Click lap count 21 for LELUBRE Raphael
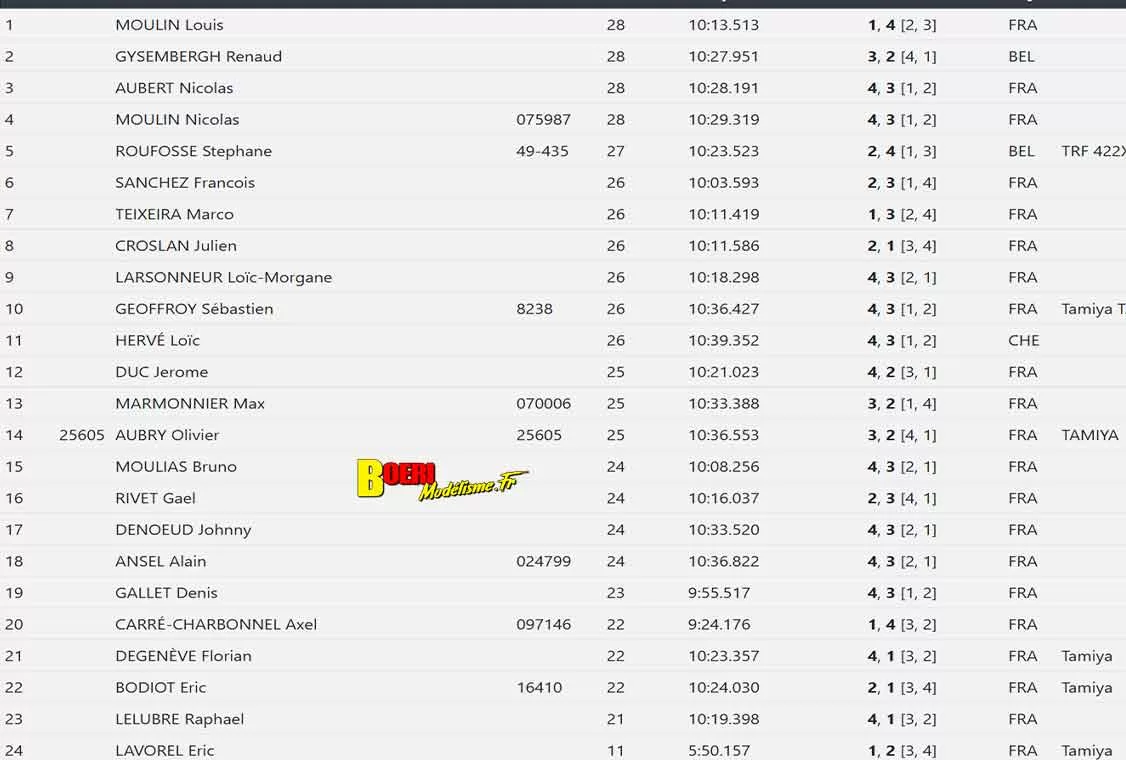Screen dimensions: 1126x760 pyautogui.click(x=615, y=719)
